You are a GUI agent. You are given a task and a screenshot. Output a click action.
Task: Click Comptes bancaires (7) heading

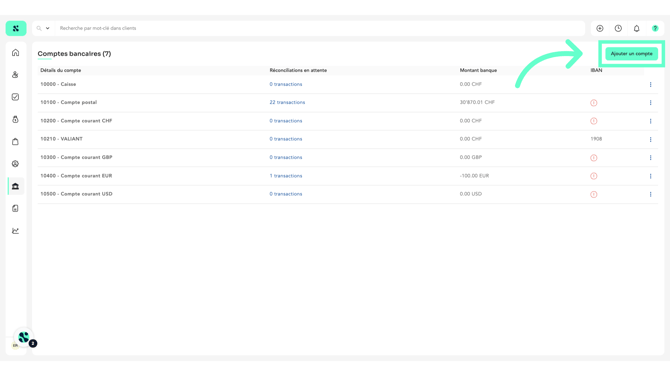[74, 53]
